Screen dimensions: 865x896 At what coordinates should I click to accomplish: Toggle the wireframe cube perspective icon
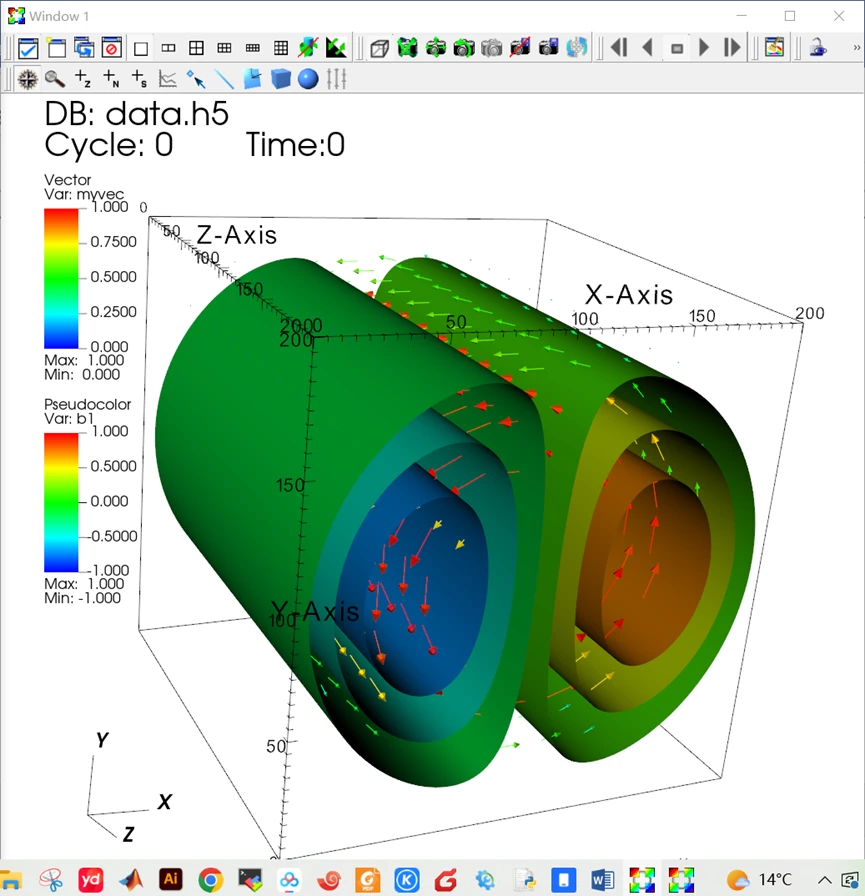coord(379,48)
